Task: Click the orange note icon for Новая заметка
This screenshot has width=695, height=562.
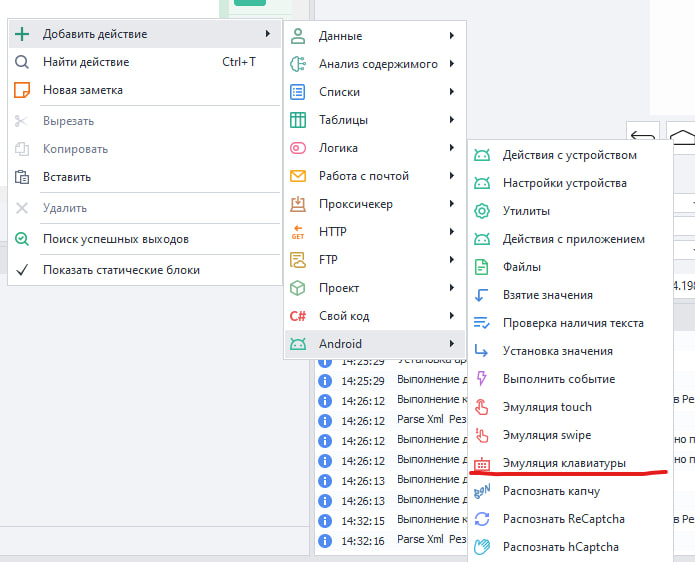Action: pos(22,90)
